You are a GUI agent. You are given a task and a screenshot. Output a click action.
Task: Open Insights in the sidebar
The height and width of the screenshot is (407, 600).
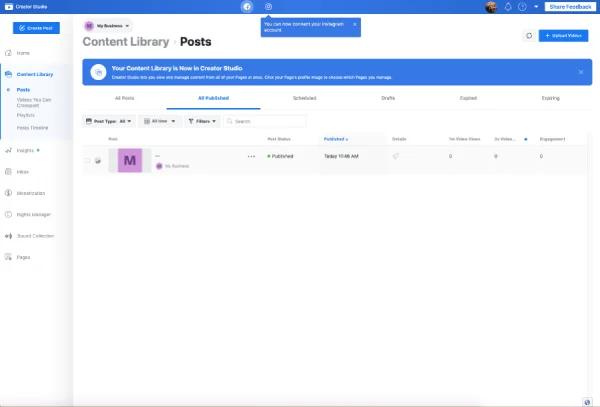26,150
